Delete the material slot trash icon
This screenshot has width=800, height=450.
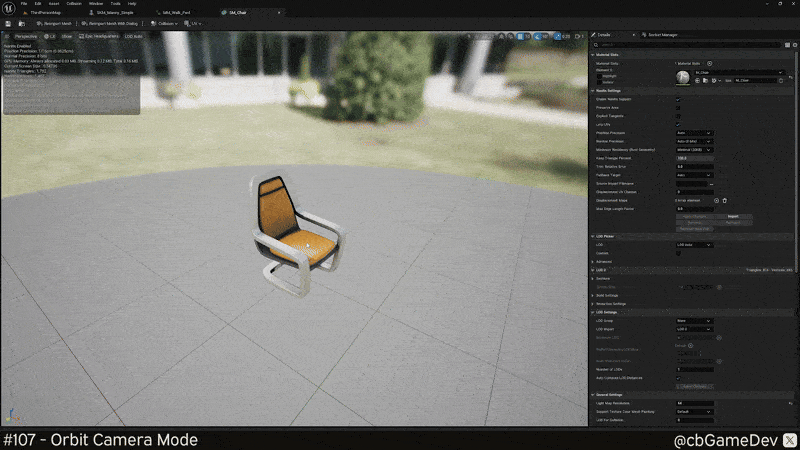(781, 81)
